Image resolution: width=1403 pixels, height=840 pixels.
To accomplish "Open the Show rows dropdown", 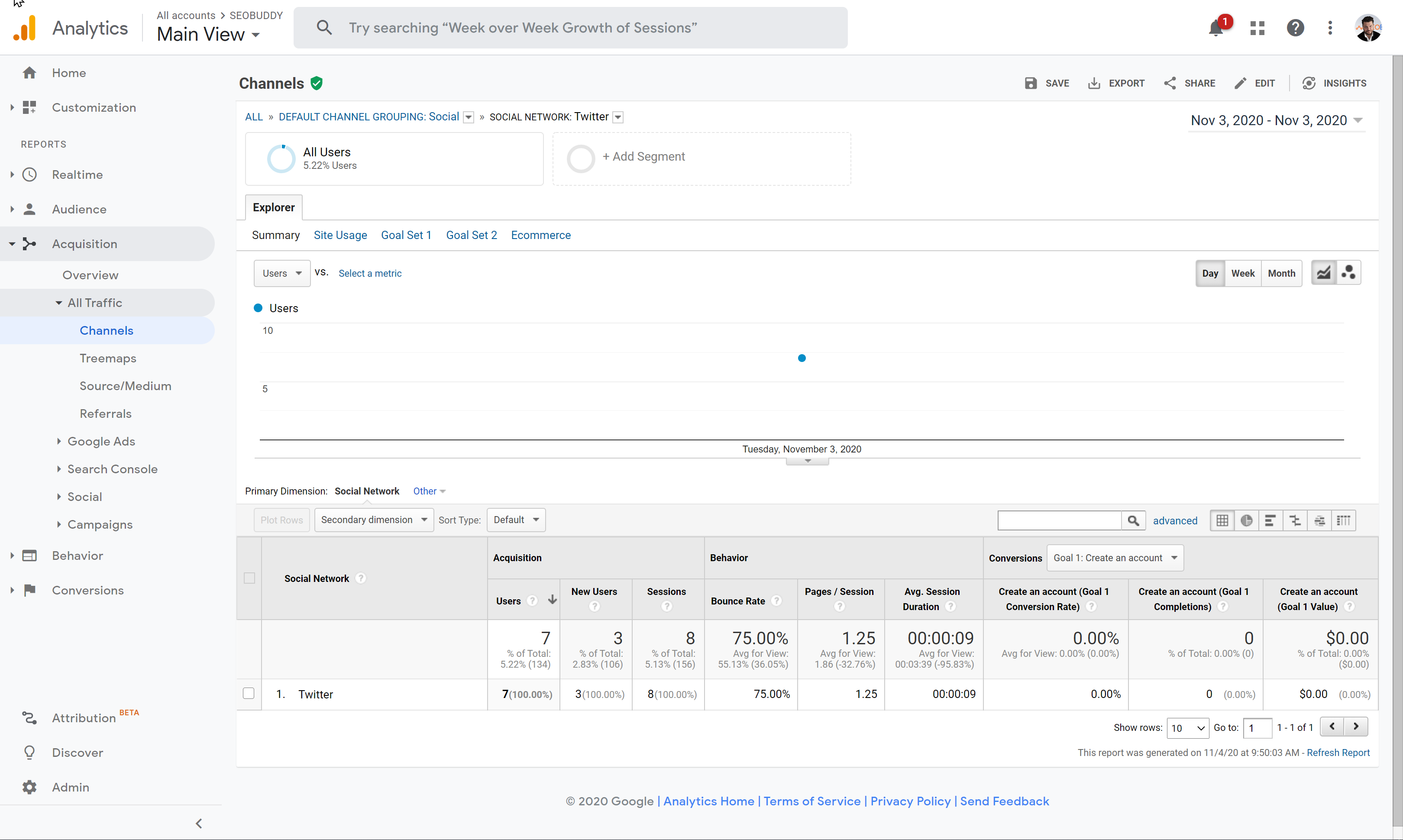I will pos(1187,728).
